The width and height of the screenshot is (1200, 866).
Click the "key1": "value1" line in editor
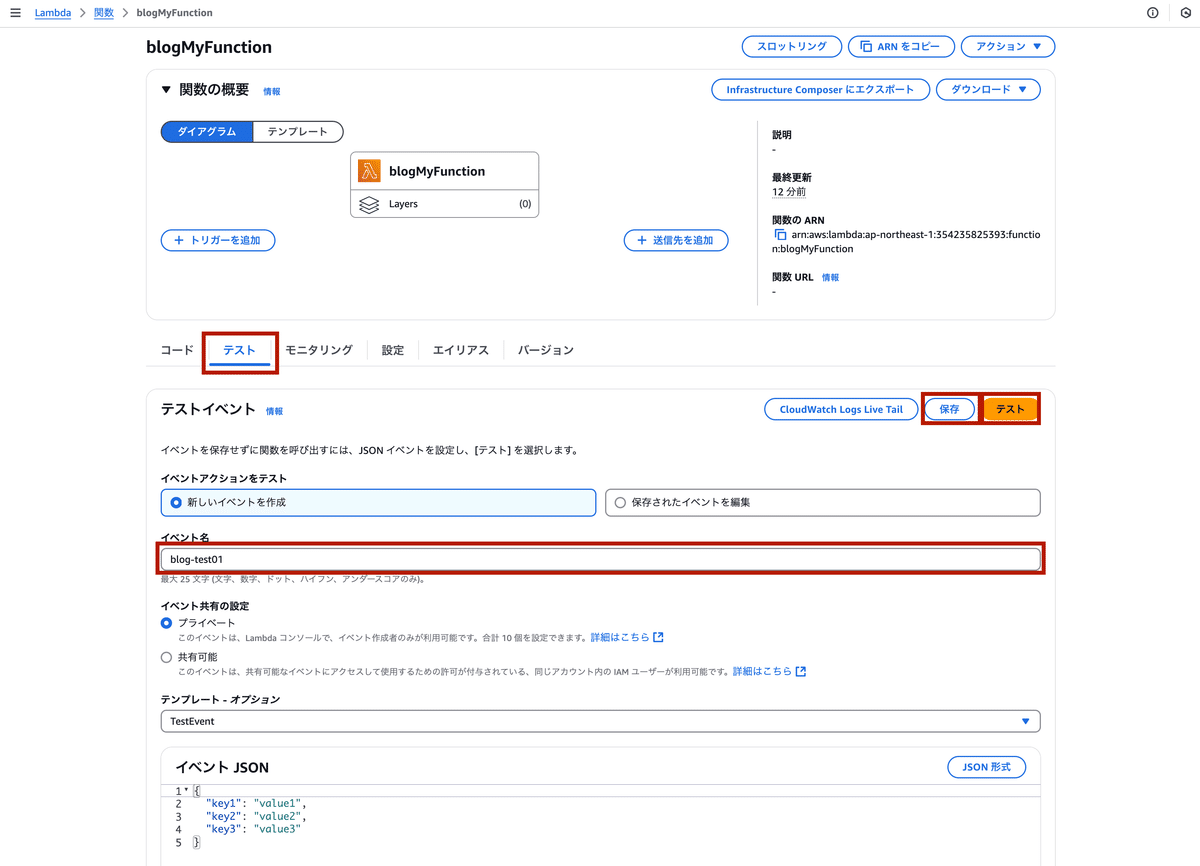click(x=255, y=803)
